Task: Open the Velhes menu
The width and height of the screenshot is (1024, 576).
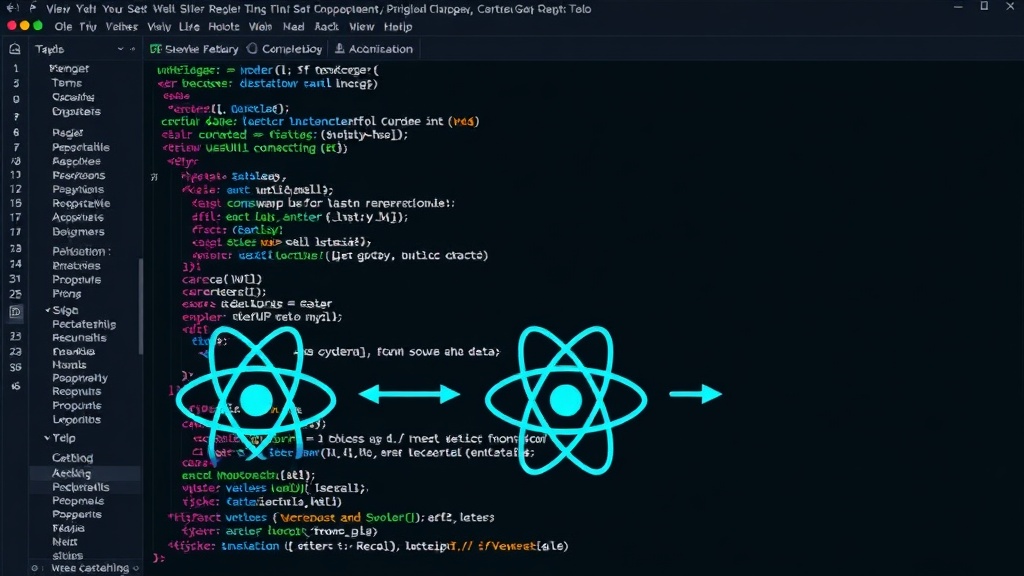Action: [121, 27]
